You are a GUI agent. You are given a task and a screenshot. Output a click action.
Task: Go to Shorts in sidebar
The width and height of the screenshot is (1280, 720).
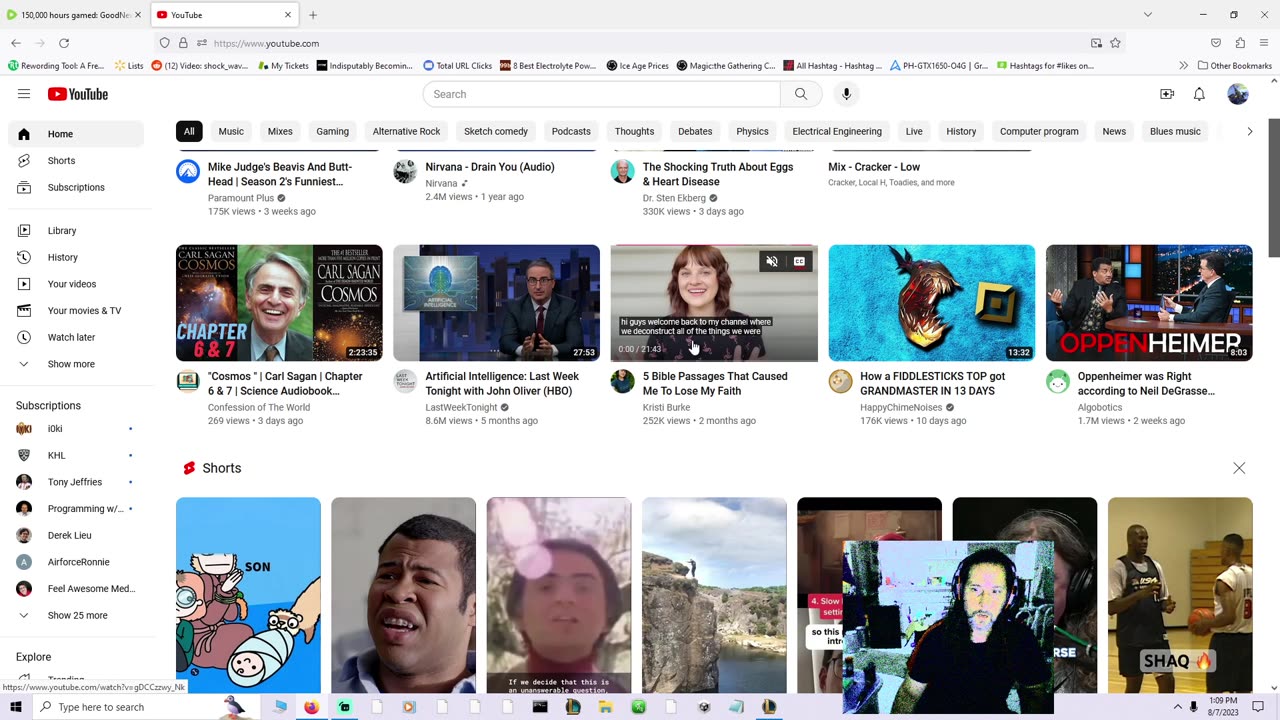(x=76, y=161)
